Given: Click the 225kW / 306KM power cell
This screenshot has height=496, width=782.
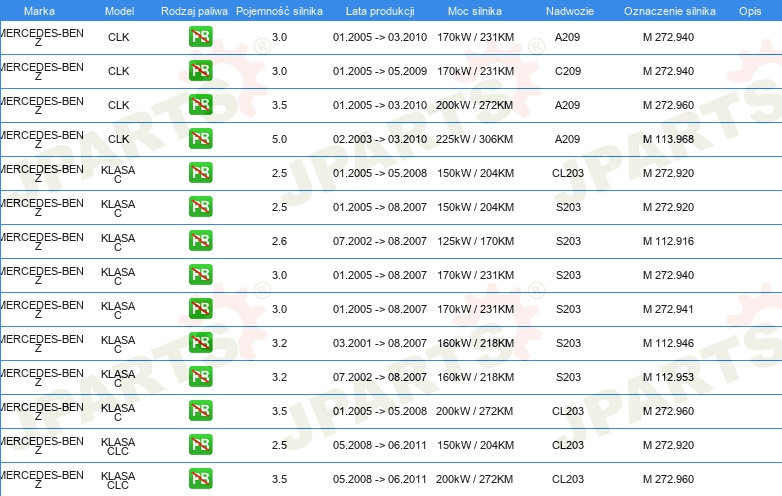Looking at the screenshot, I should coord(474,139).
